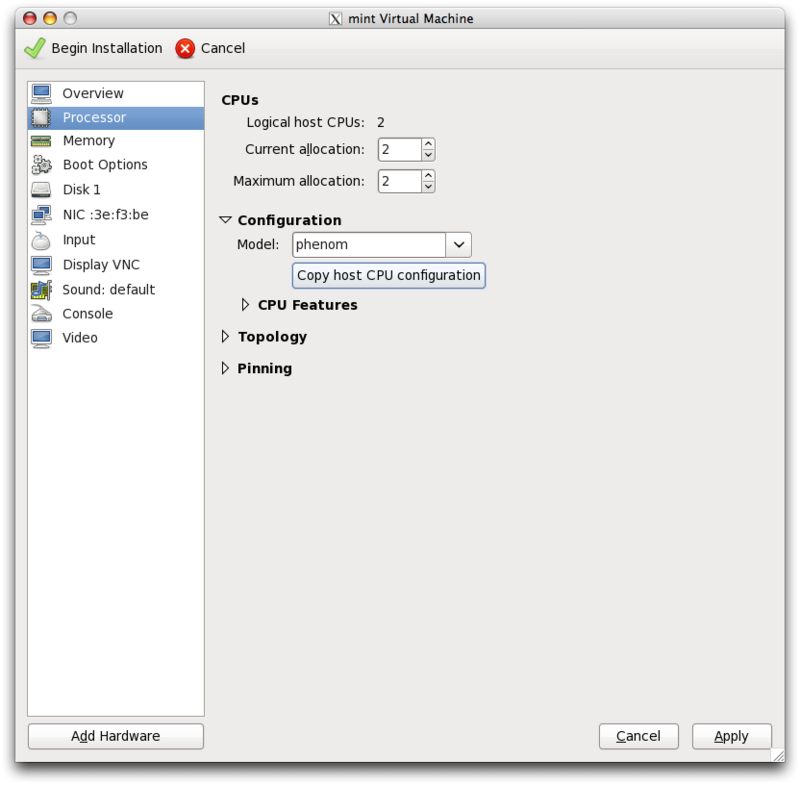The height and width of the screenshot is (785, 800).
Task: Select Input in hardware list
Action: tap(116, 240)
